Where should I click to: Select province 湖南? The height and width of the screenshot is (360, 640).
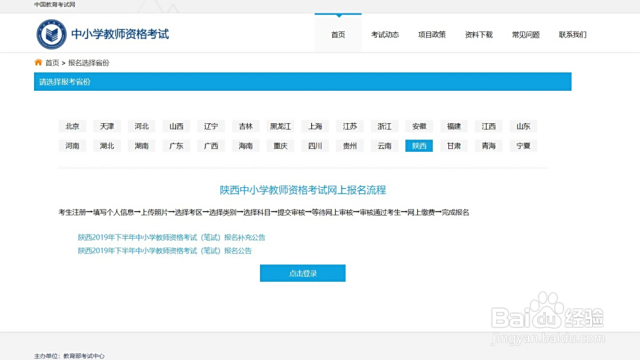(x=142, y=146)
